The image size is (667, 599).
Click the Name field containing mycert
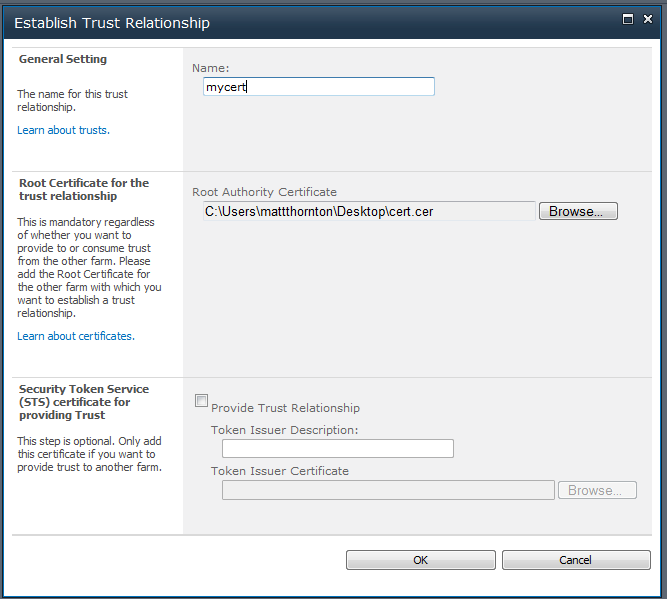tap(319, 86)
